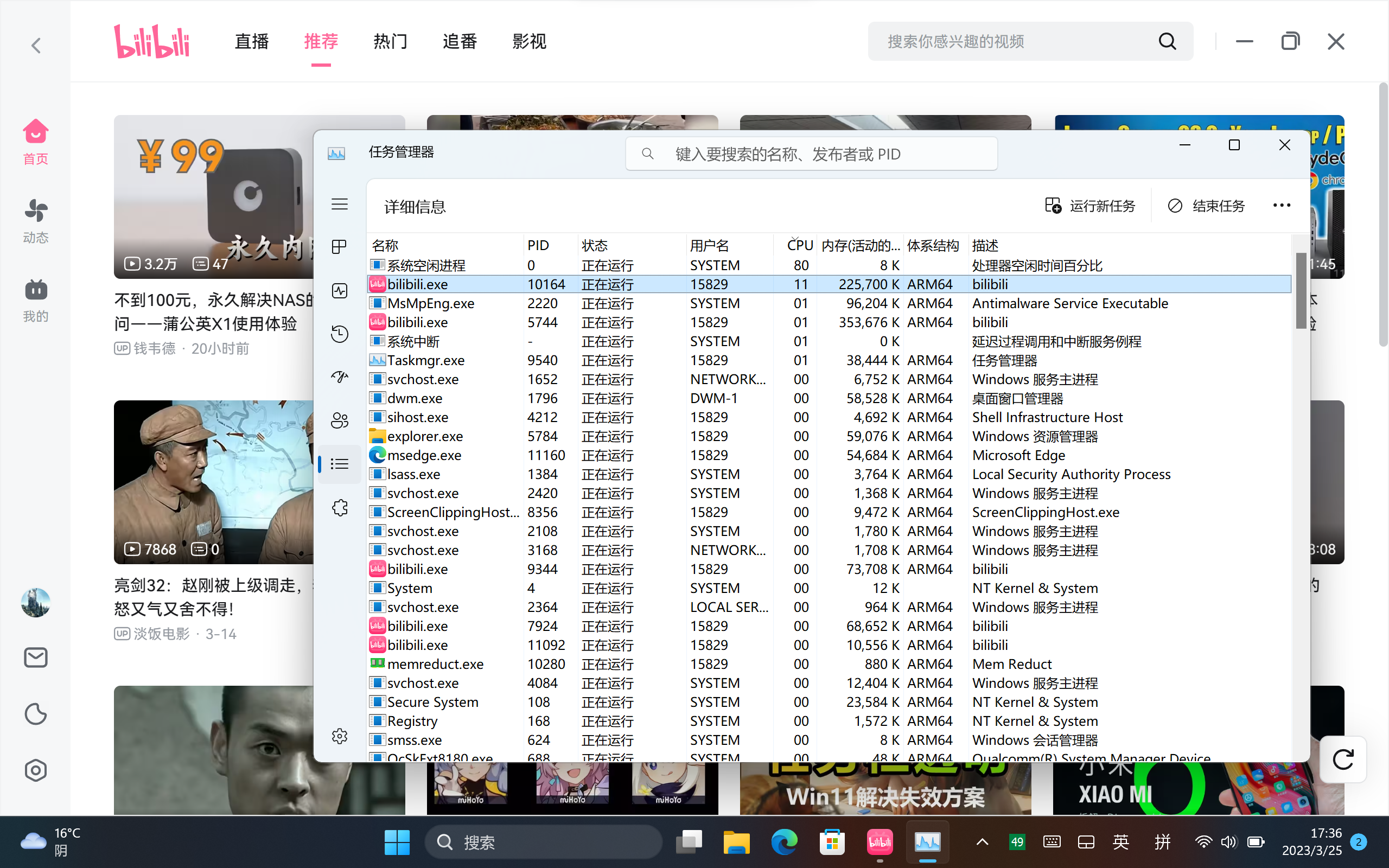Select the msedge.exe process row
The image size is (1389, 868).
830,455
